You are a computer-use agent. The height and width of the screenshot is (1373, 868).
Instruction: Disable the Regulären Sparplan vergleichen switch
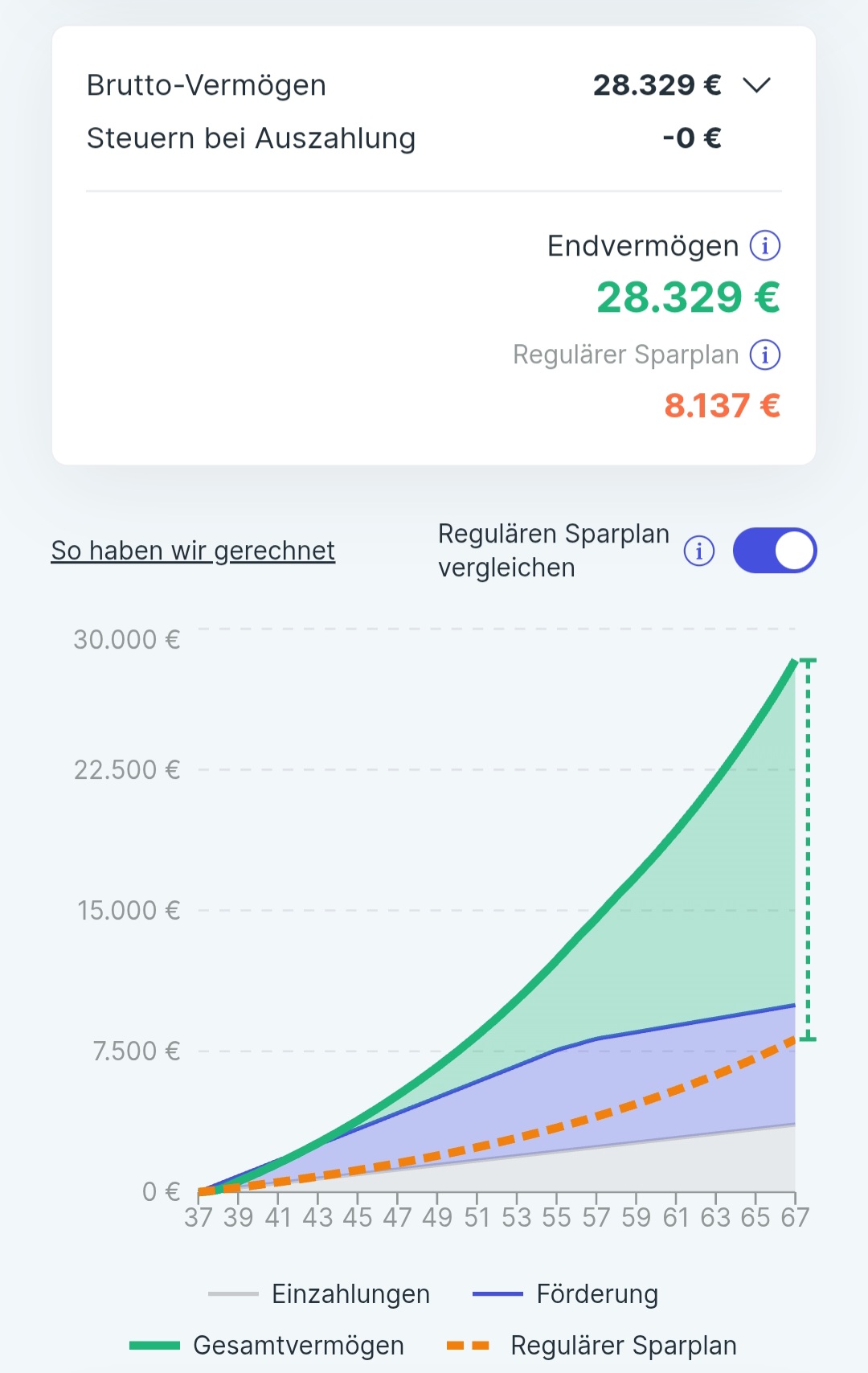point(774,551)
